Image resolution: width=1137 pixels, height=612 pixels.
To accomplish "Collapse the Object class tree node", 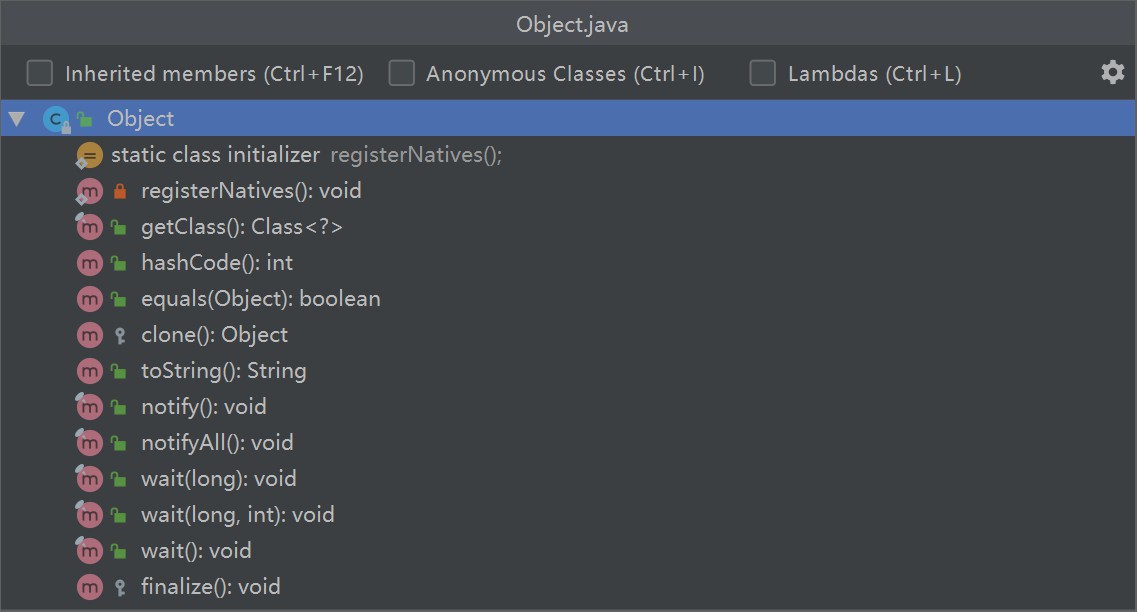I will click(17, 119).
